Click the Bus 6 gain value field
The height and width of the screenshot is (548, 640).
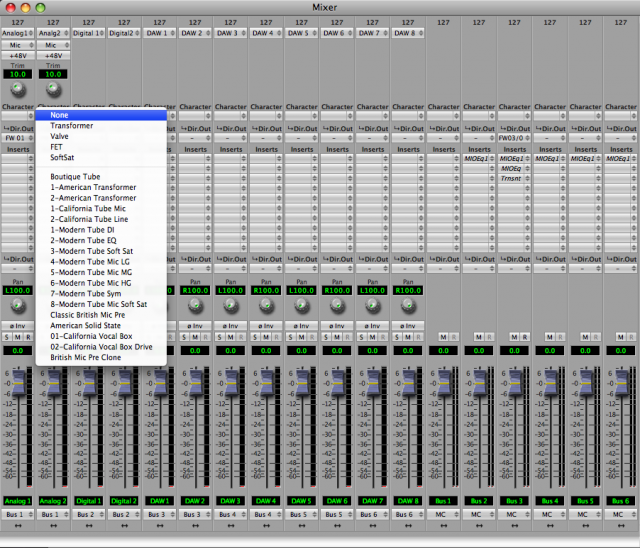coord(621,351)
